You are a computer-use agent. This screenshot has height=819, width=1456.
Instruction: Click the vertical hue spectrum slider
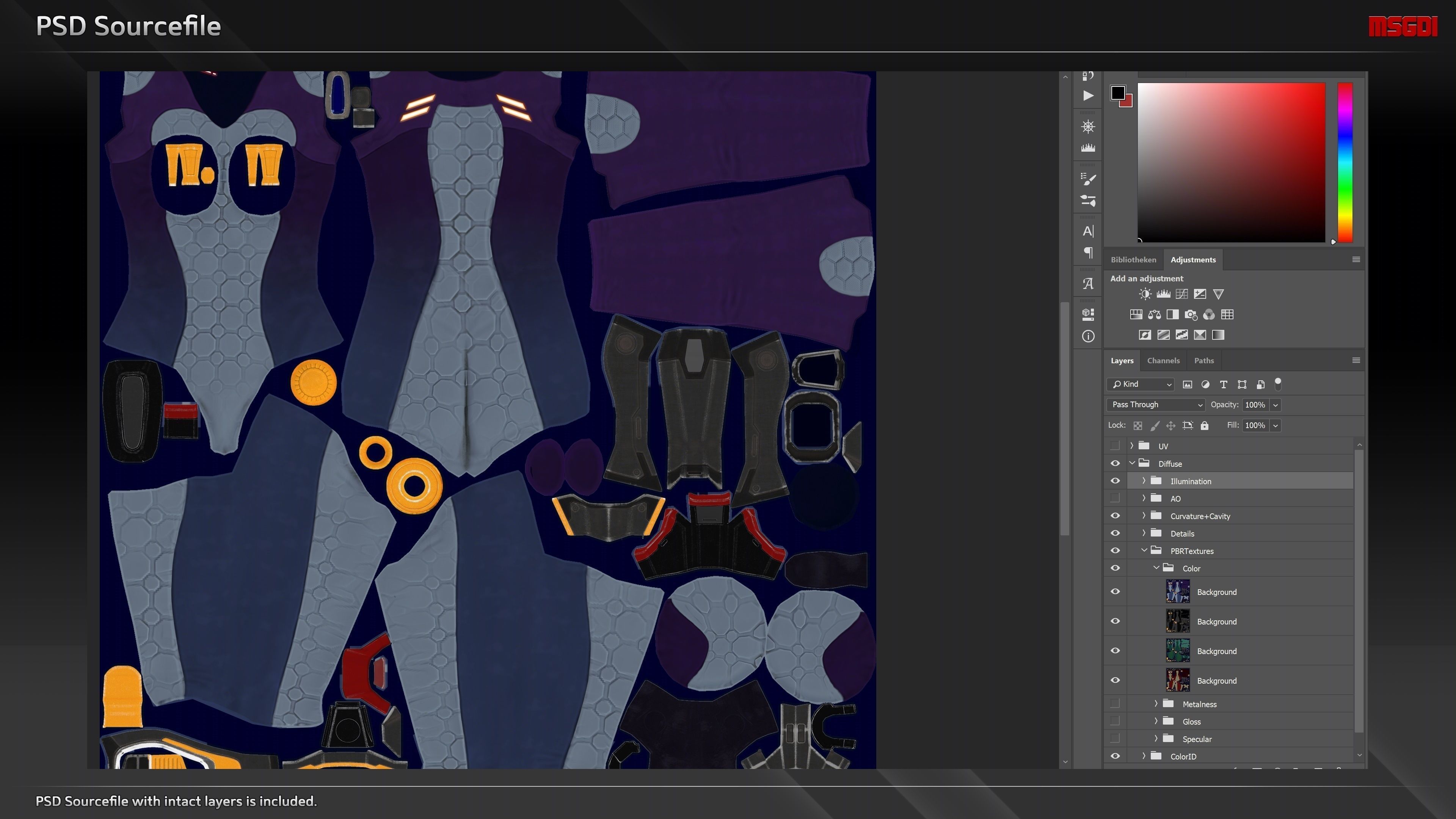click(x=1345, y=163)
